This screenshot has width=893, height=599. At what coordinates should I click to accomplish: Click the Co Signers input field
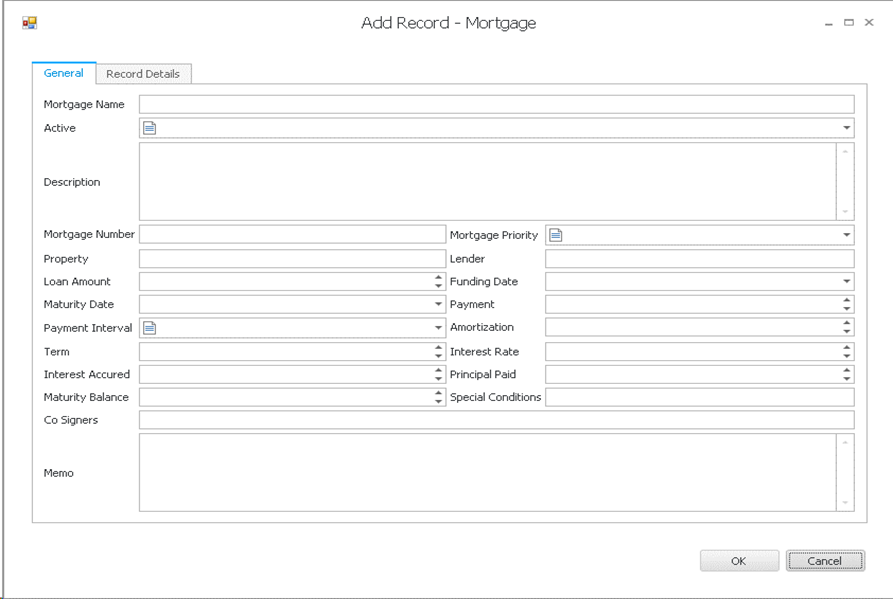click(495, 420)
